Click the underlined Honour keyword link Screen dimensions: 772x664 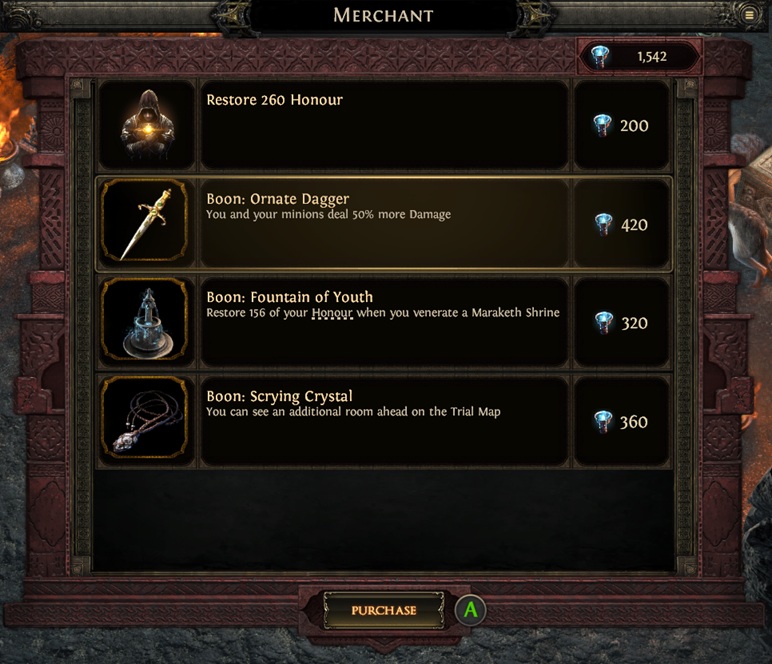click(332, 313)
